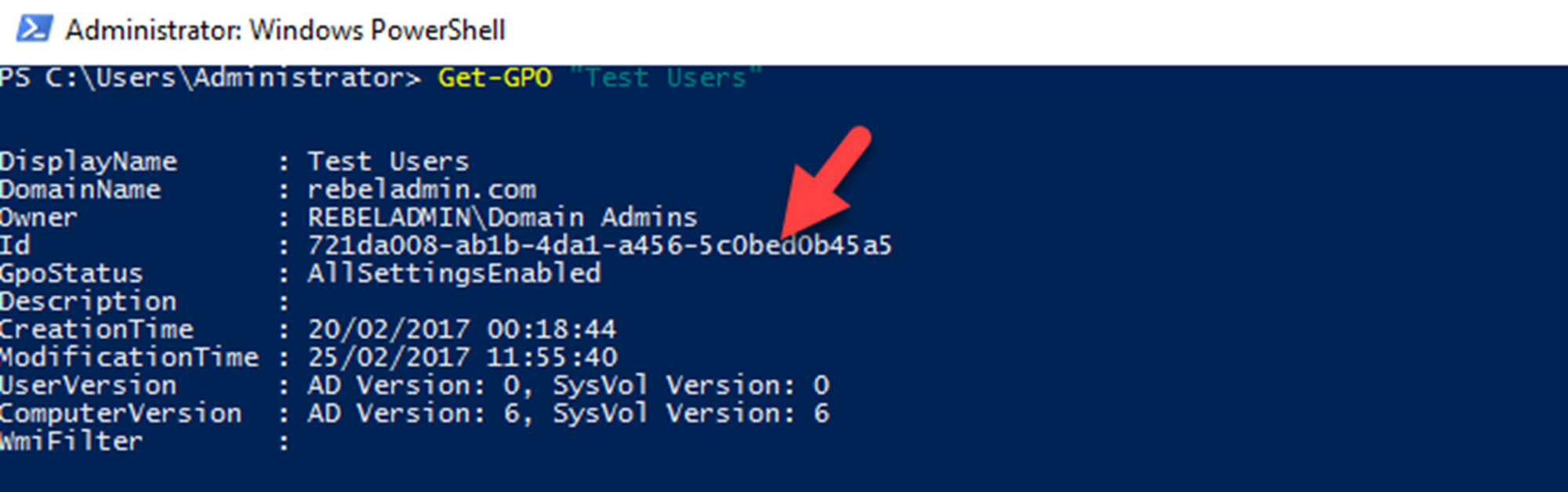The height and width of the screenshot is (492, 1568).
Task: Click the DomainName field label
Action: tap(80, 189)
